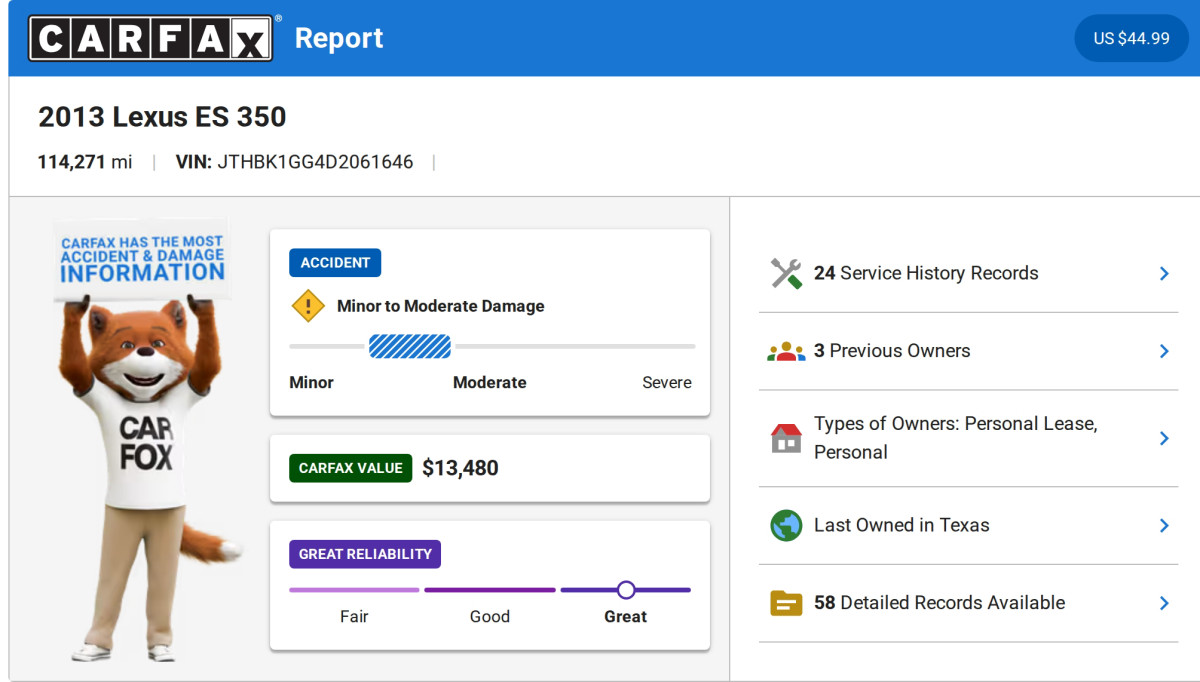Expand 58 Detailed Records Available chevron
The width and height of the screenshot is (1200, 682).
[x=1164, y=603]
